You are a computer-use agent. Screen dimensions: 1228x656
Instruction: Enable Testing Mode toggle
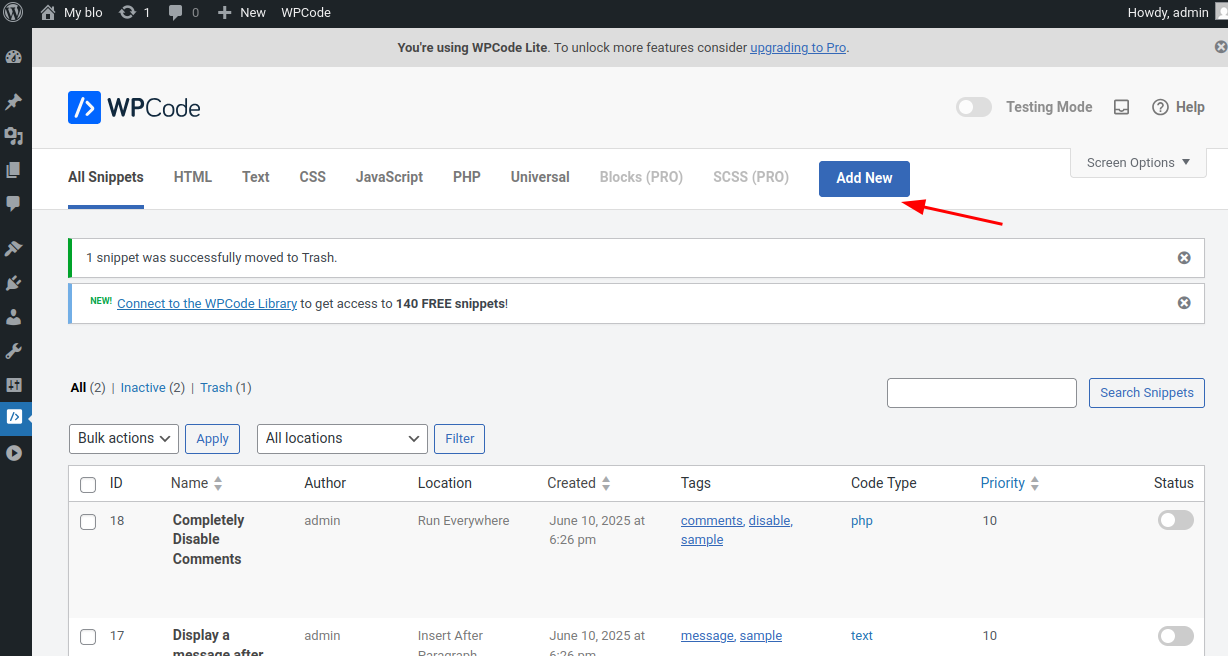974,107
